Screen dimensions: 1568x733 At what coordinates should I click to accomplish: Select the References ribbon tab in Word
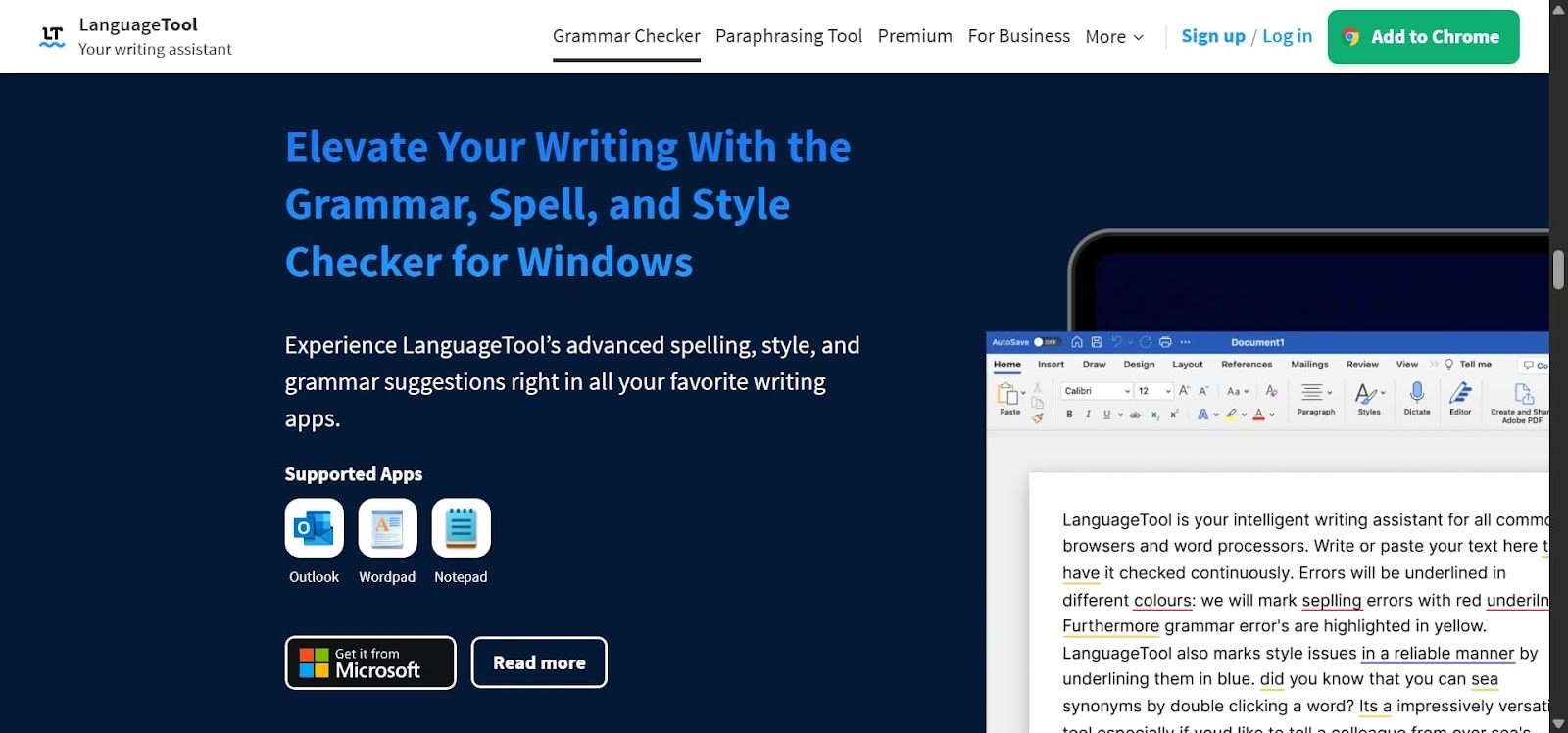tap(1247, 365)
